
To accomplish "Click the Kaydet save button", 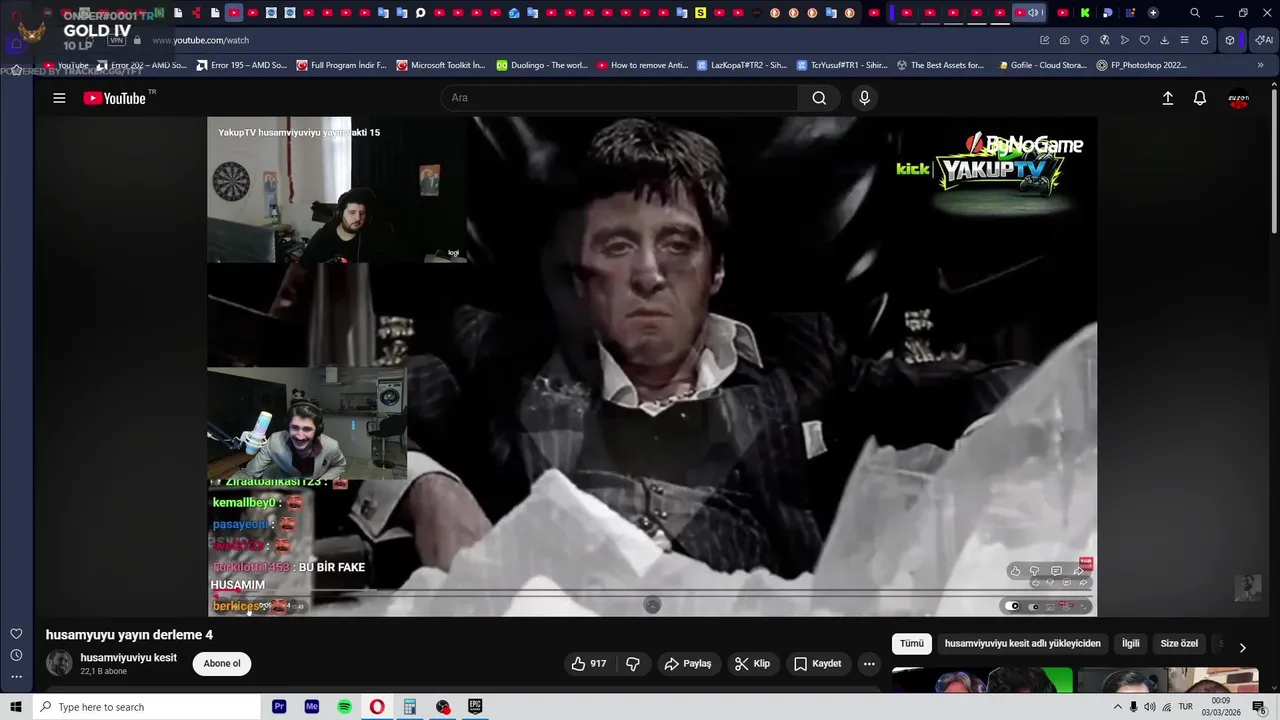I will [x=818, y=664].
